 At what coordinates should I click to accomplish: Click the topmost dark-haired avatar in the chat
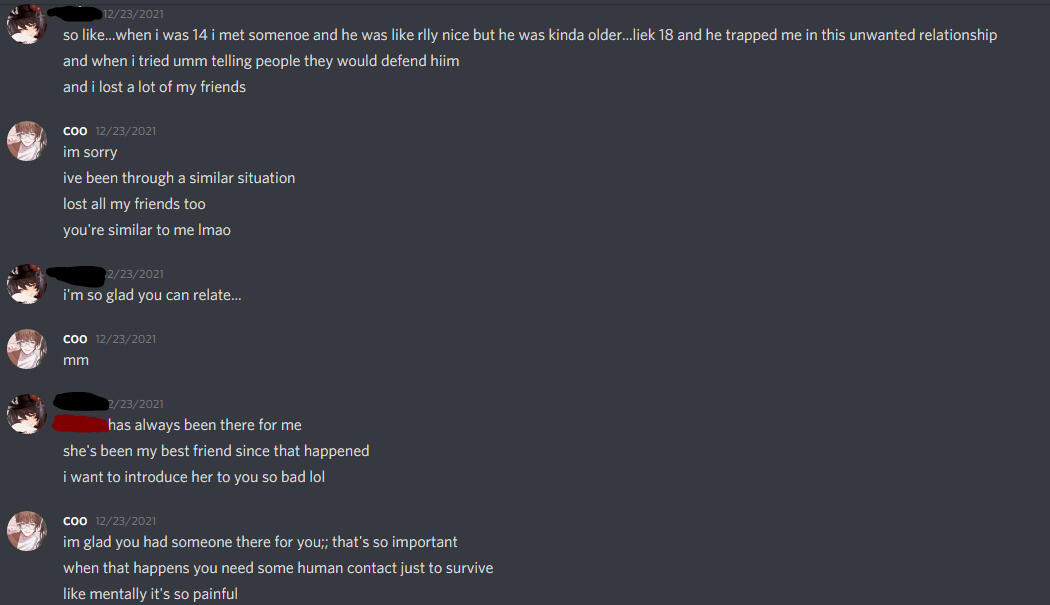[27, 24]
